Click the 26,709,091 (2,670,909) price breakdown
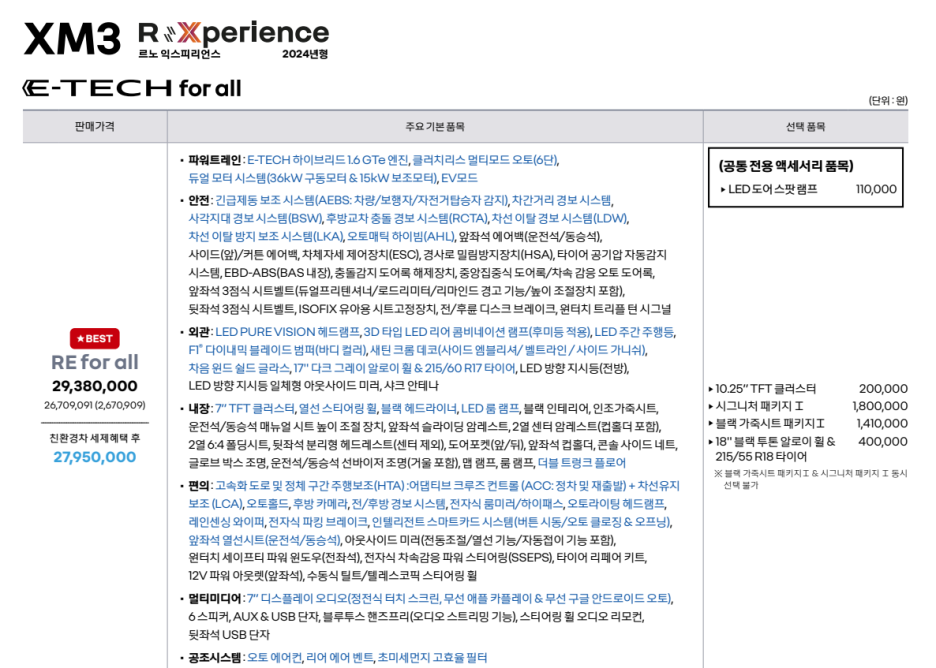 (94, 405)
